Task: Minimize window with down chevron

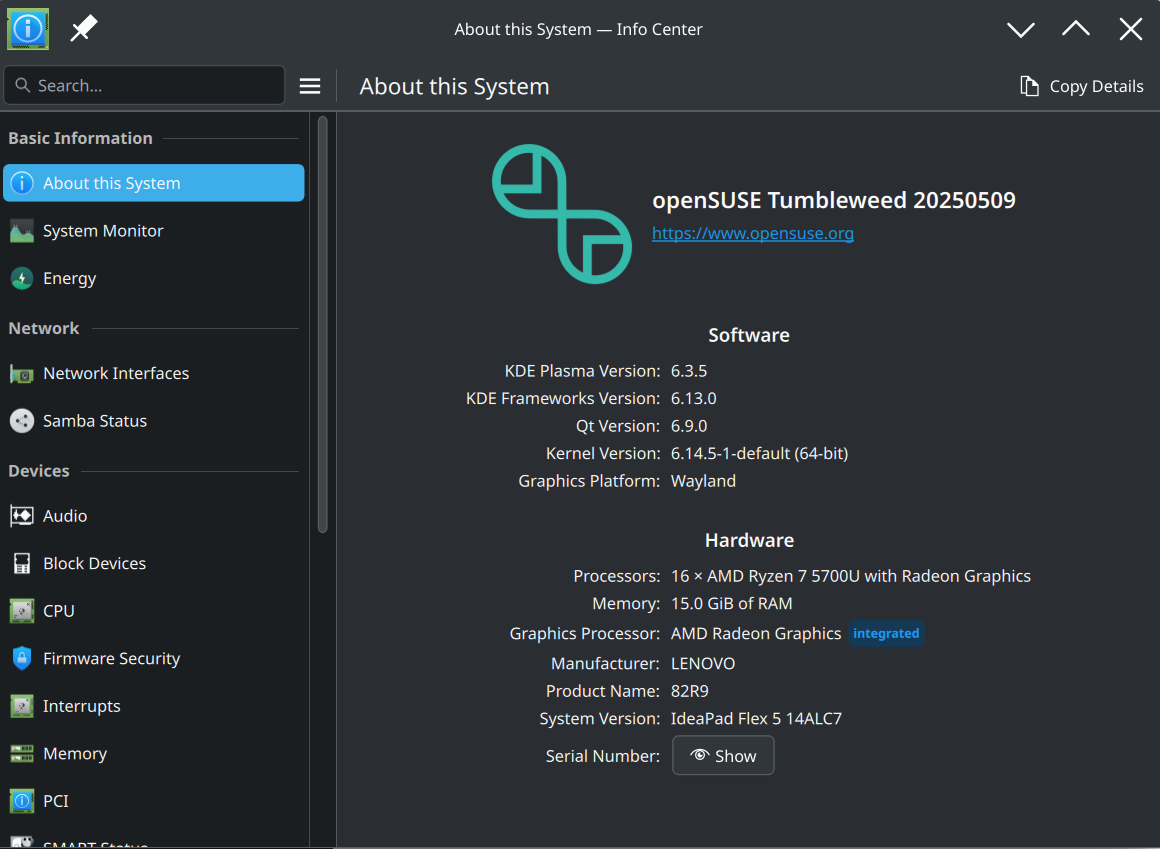Action: tap(1021, 30)
